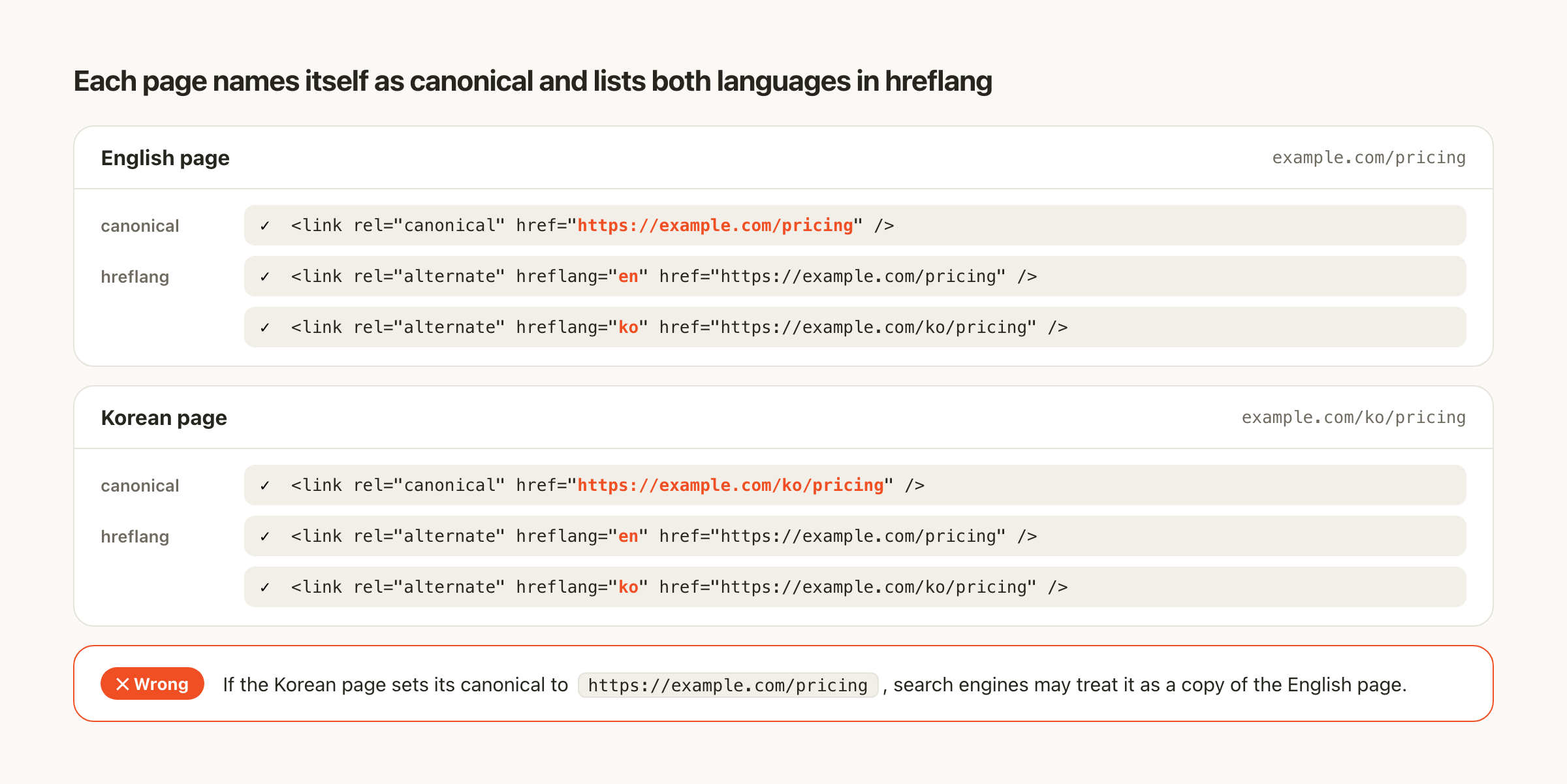Click the canonical label in English page card
1567x784 pixels.
[140, 226]
